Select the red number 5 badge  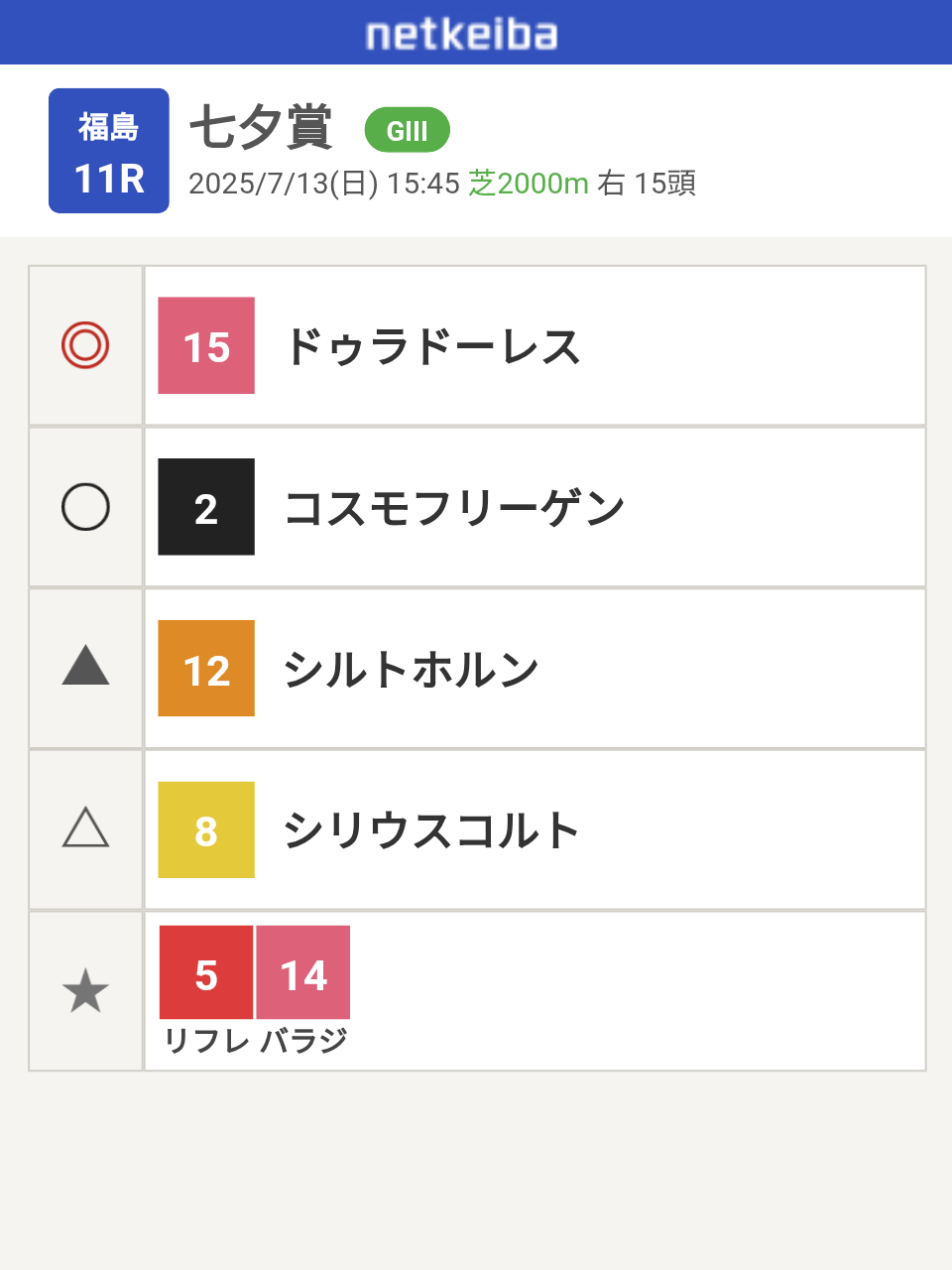(206, 973)
